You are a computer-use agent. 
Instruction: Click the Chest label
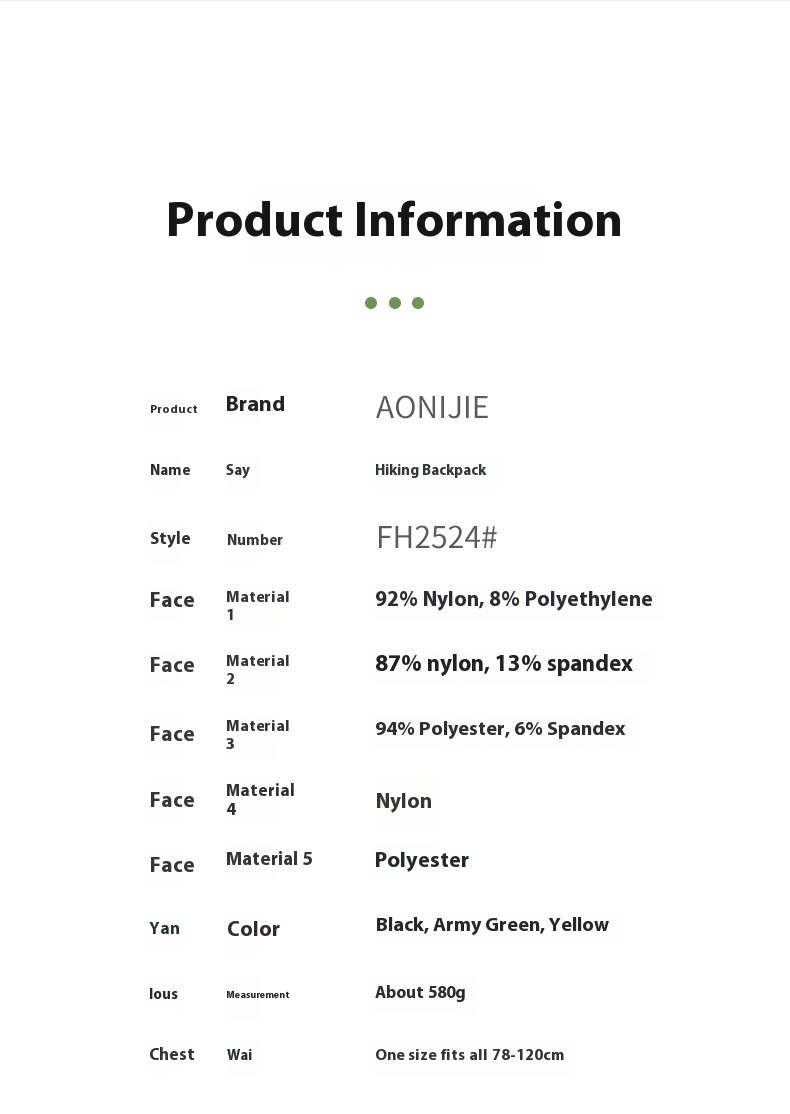[x=171, y=1054]
